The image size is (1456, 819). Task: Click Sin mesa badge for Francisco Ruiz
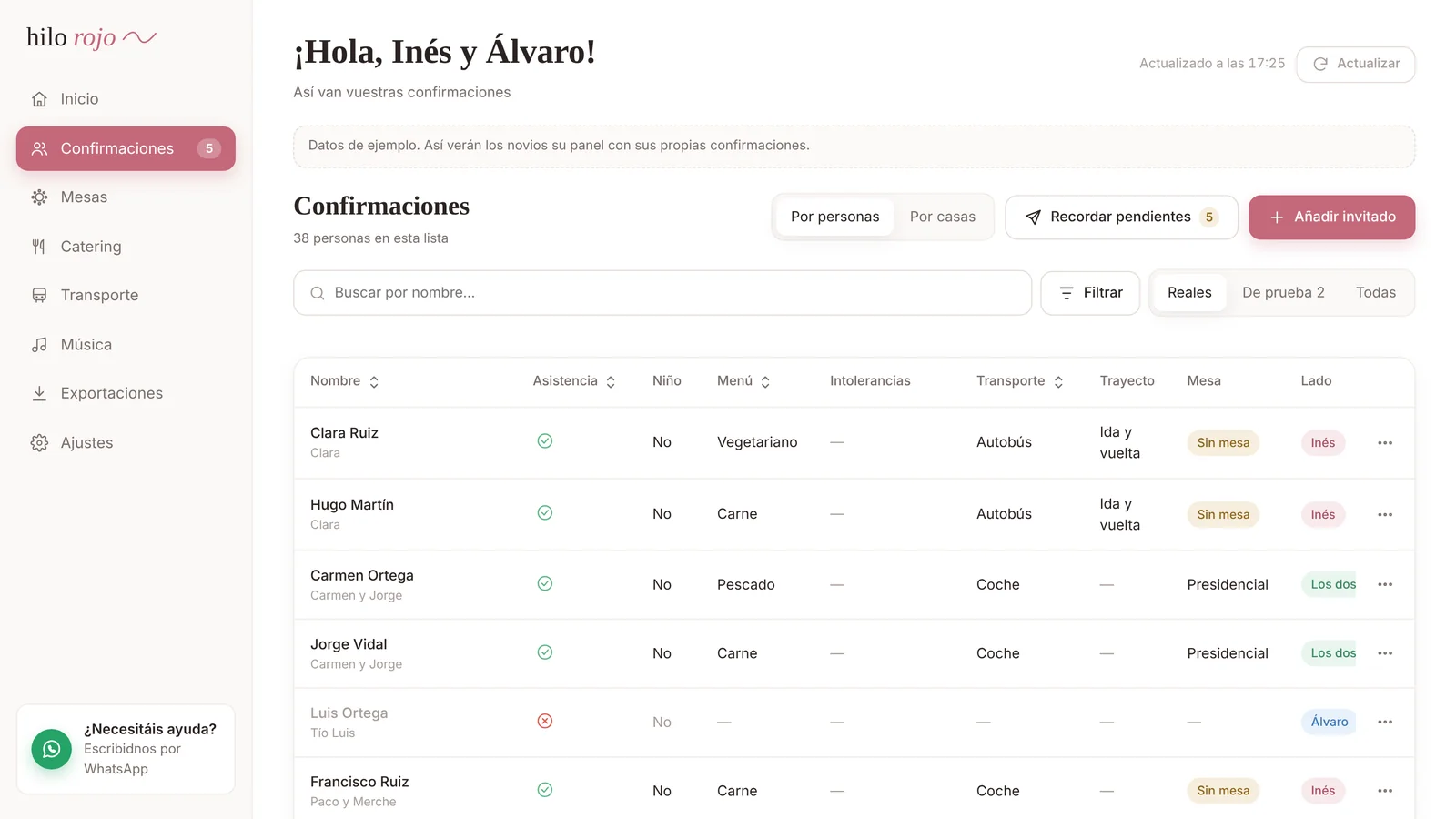(1223, 791)
